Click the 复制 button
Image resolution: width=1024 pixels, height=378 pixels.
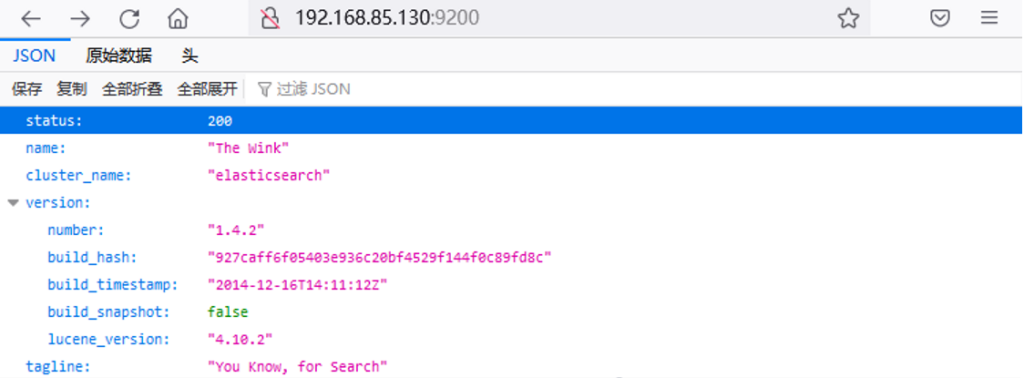tap(72, 89)
